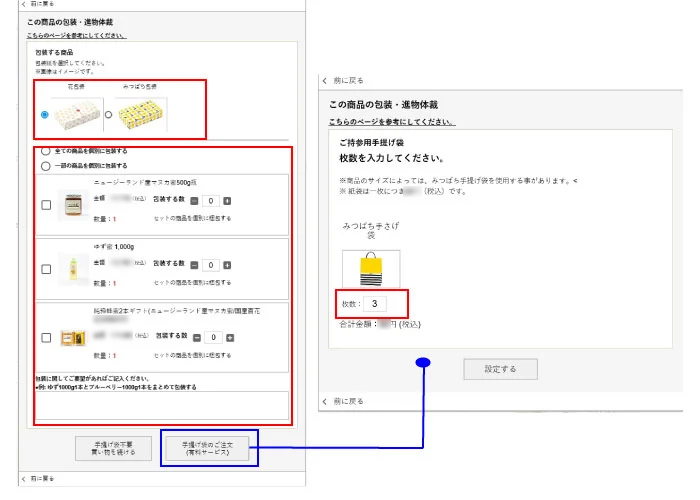Select the みつばち wrapping paper radio button
Screen dimensions: 700x500
pyautogui.click(x=108, y=115)
